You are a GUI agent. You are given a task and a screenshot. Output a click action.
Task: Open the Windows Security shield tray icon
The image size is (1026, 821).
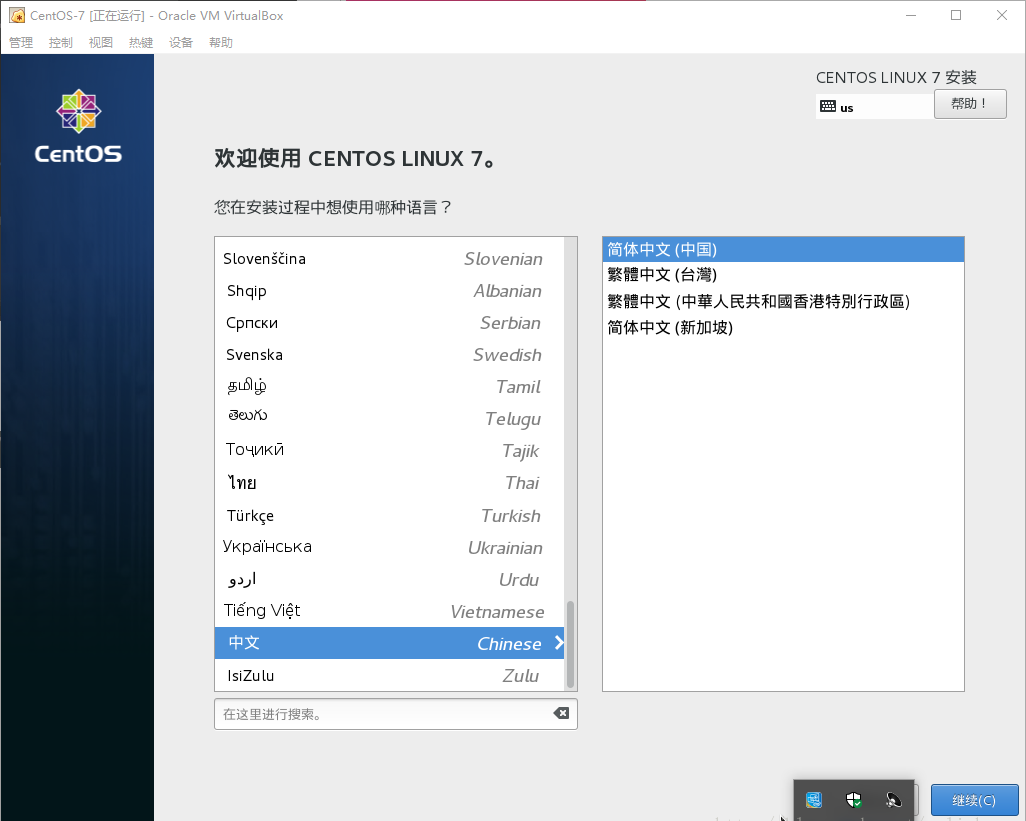coord(854,800)
